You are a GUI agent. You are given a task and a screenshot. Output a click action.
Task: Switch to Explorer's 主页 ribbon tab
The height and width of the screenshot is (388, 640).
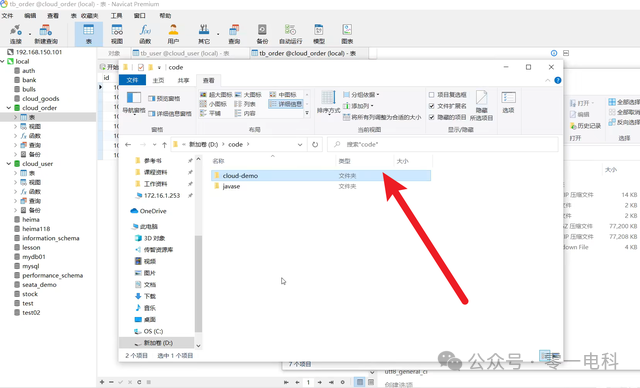[x=158, y=80]
